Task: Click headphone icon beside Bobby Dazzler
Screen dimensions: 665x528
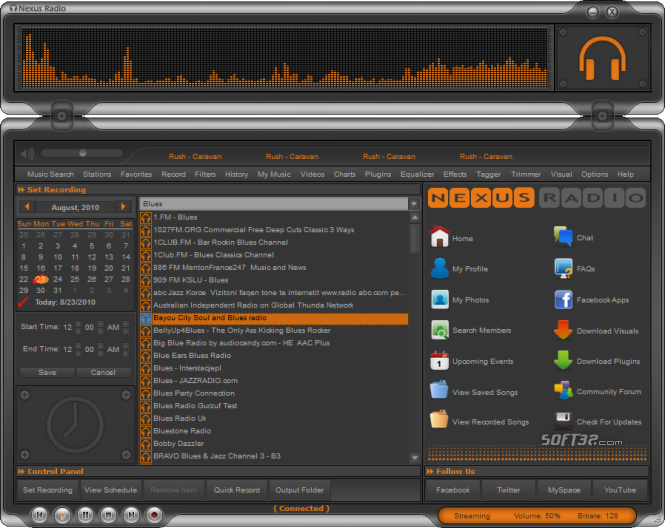Action: pos(146,444)
